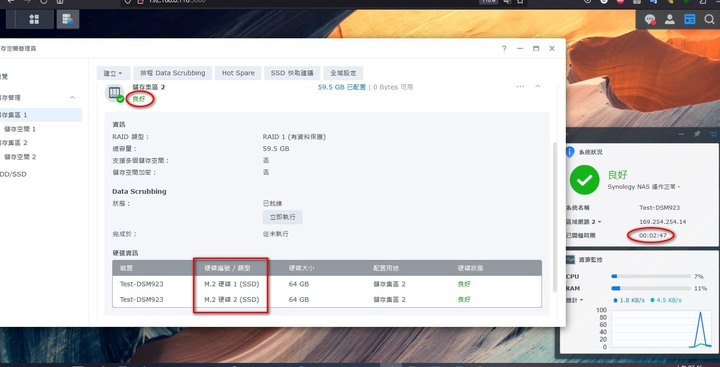Open the 區域網路 2 network dropdown
This screenshot has width=720, height=367.
click(583, 222)
